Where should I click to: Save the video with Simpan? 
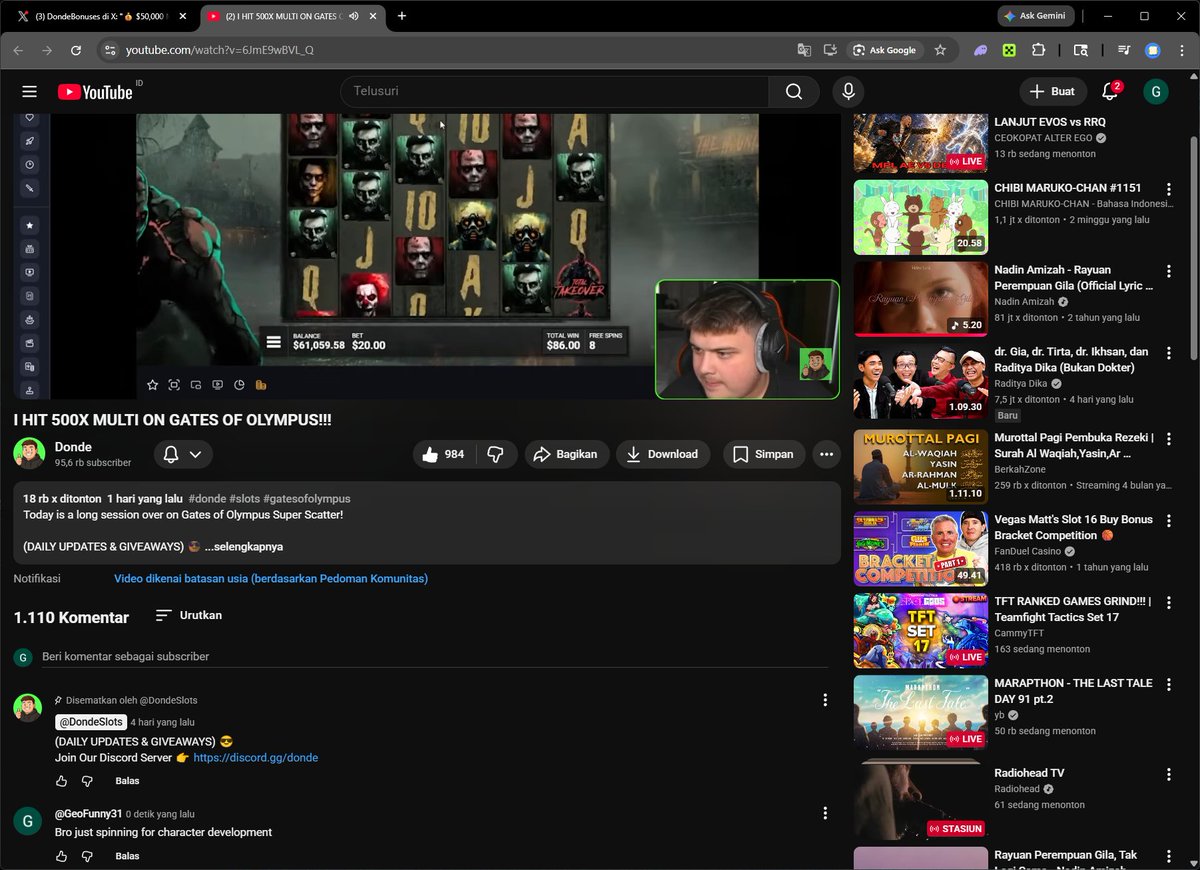point(763,454)
